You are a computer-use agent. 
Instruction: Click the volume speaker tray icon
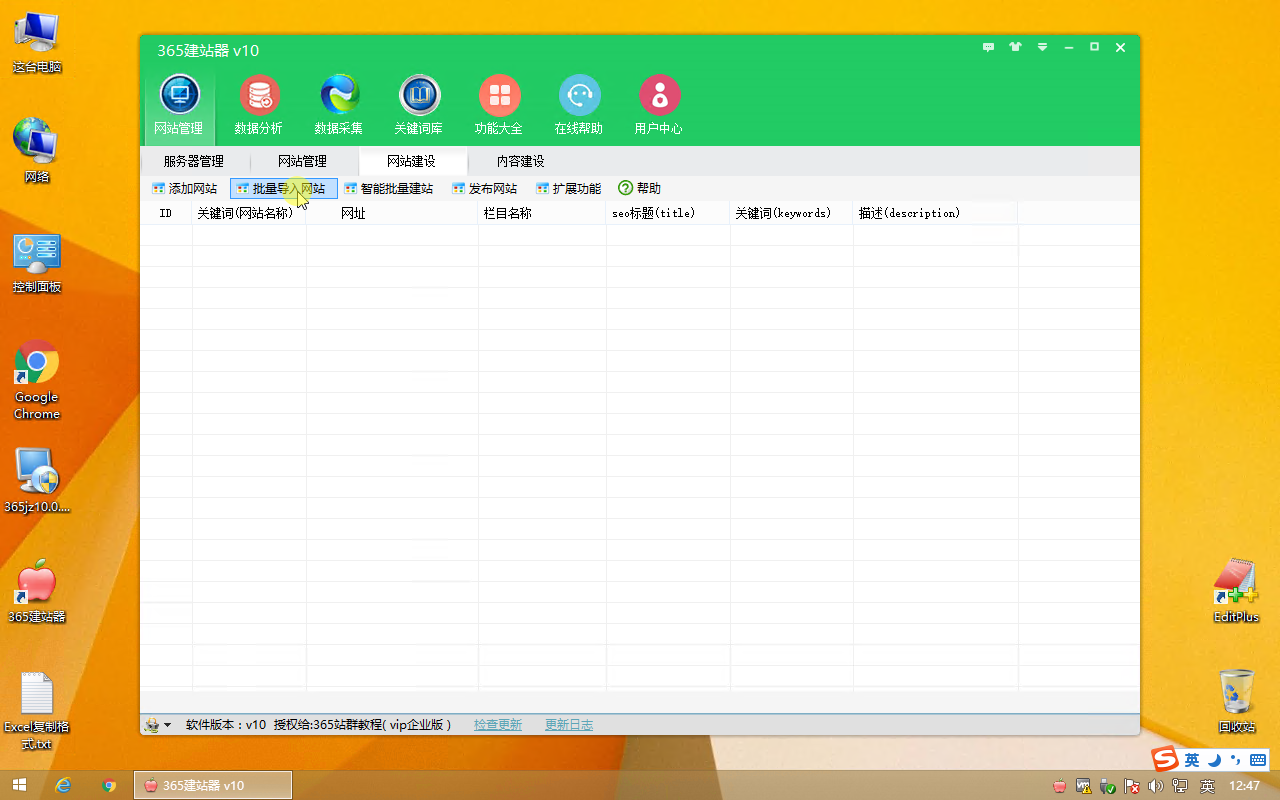pyautogui.click(x=1156, y=786)
